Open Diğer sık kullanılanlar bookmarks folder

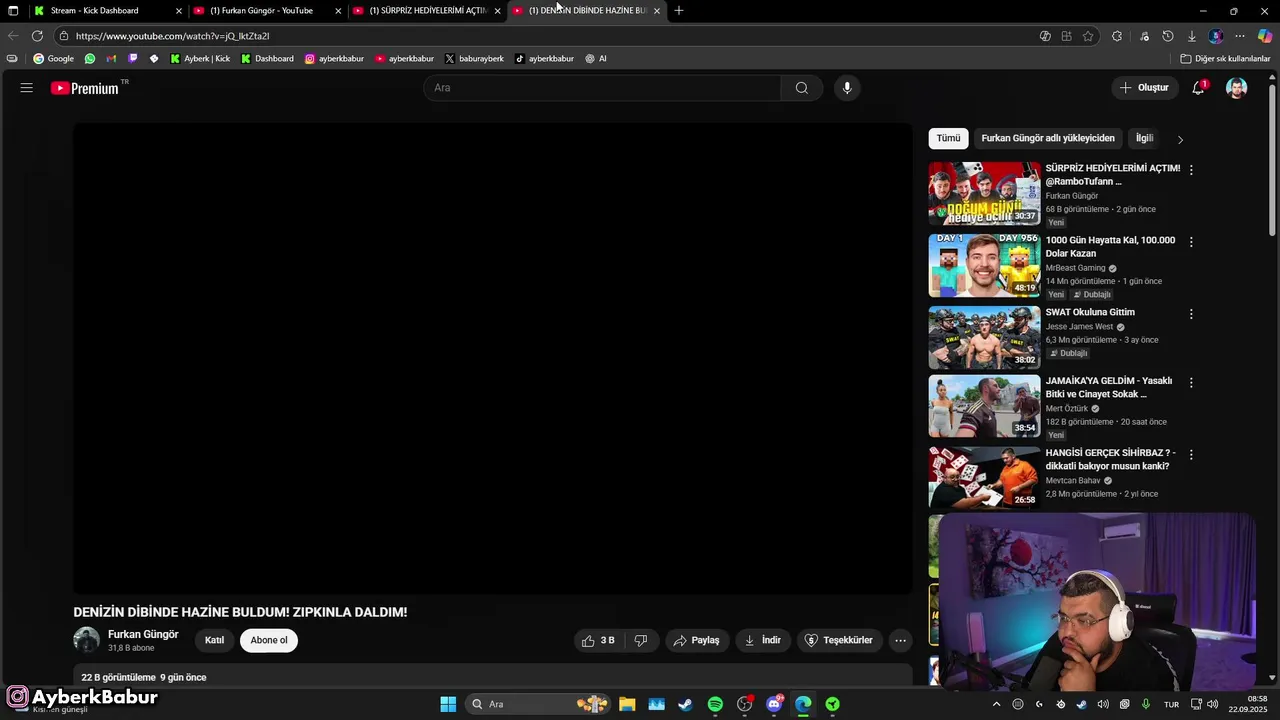1225,59
